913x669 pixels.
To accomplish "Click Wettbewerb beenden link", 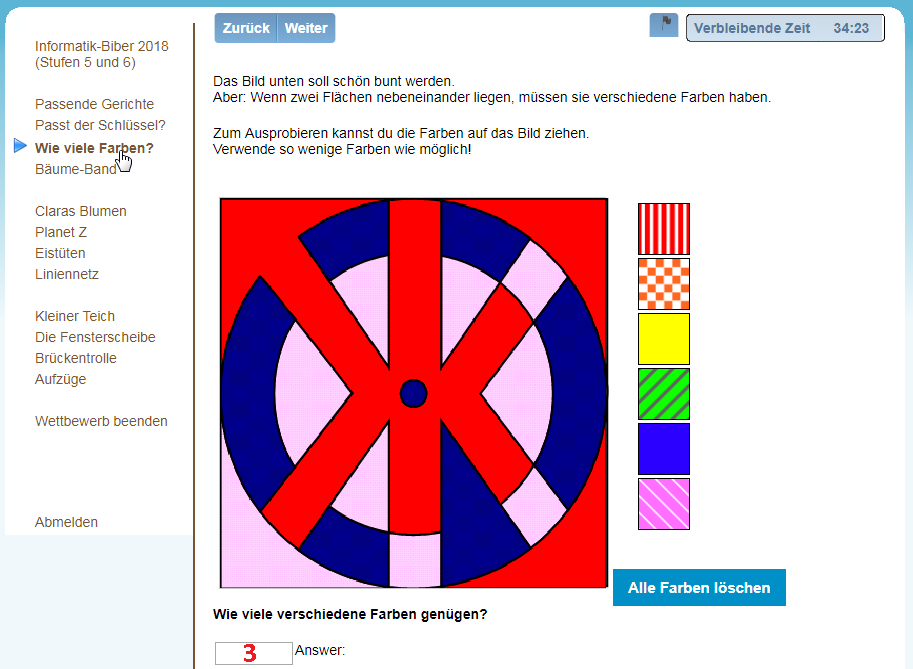I will [101, 421].
